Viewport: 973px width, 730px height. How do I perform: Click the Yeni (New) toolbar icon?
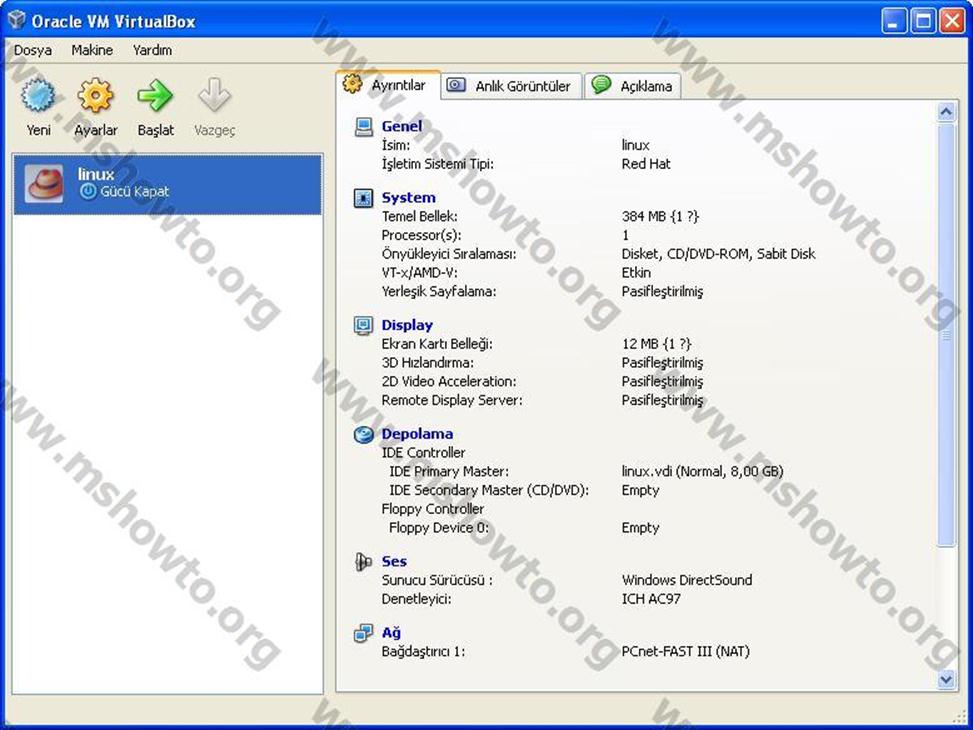coord(38,96)
